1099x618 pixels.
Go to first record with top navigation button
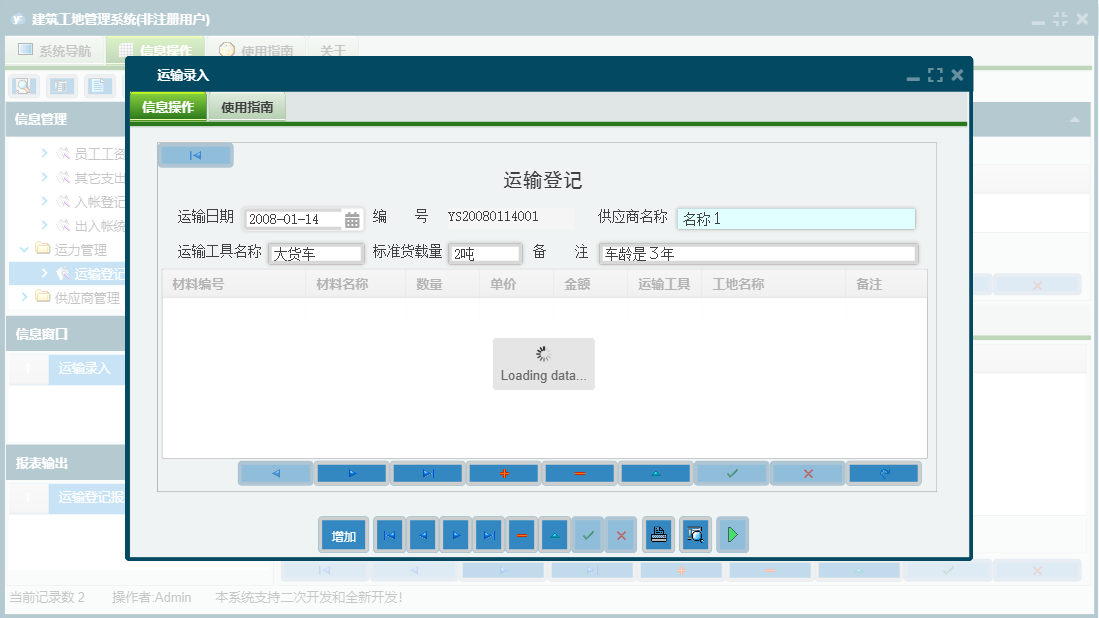(196, 154)
